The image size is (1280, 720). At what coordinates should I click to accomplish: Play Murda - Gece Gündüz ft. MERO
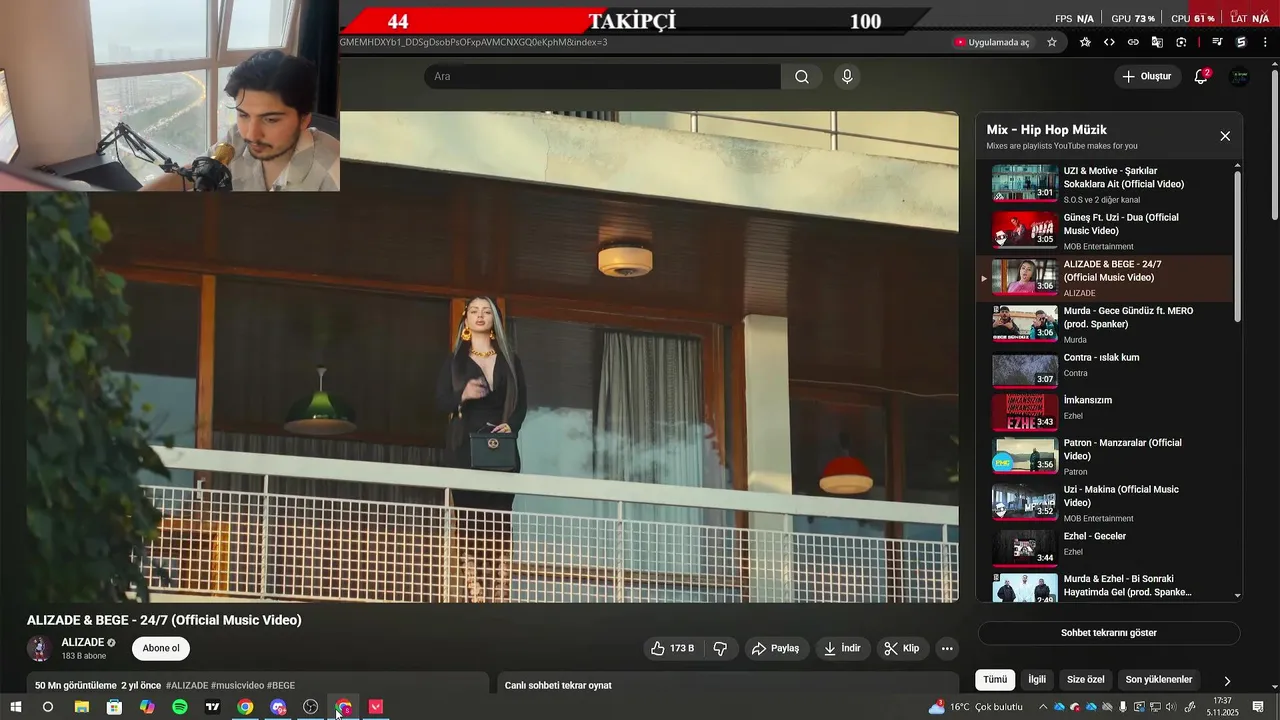[x=1106, y=324]
